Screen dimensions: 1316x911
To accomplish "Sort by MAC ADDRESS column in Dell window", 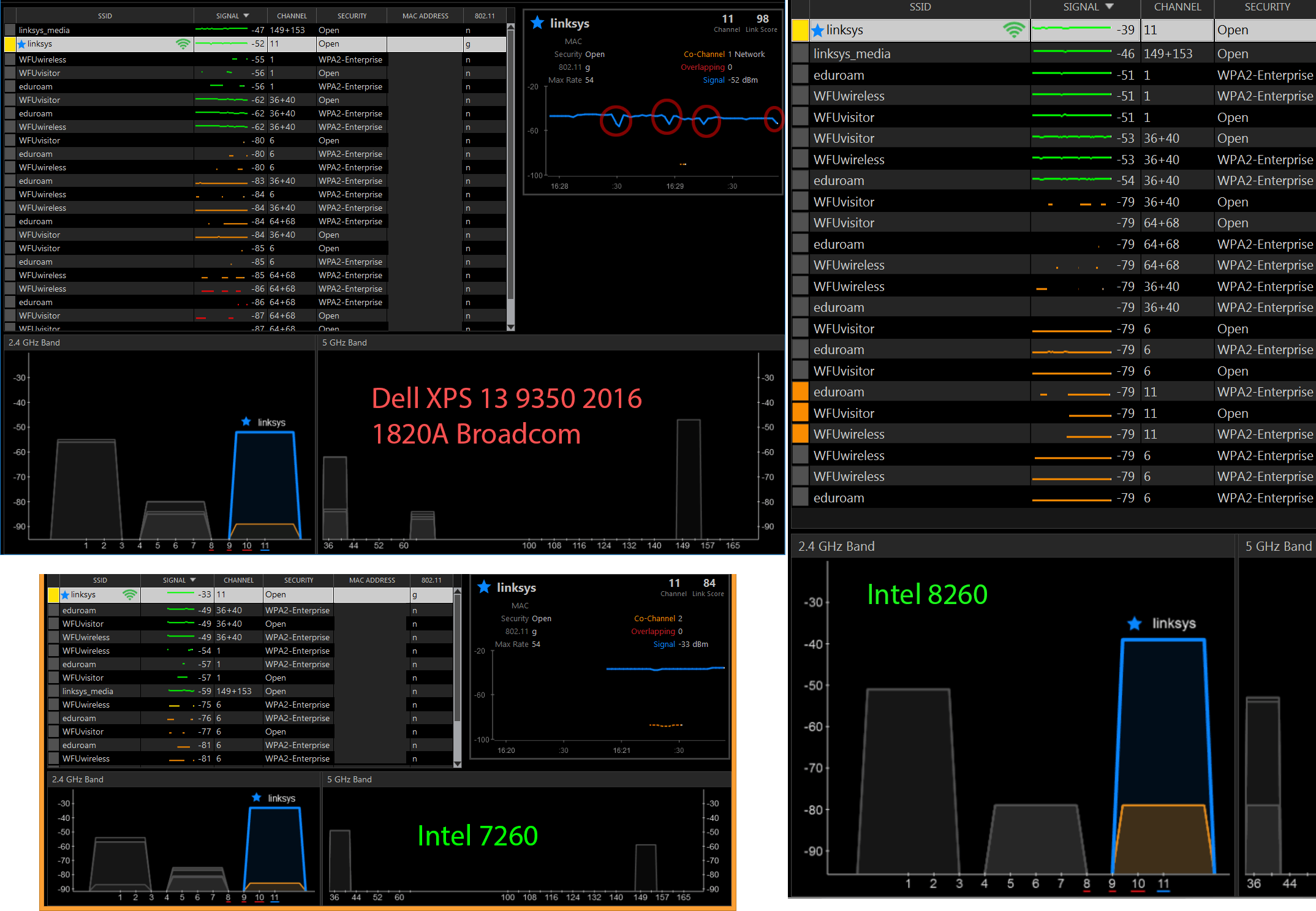I will 425,16.
